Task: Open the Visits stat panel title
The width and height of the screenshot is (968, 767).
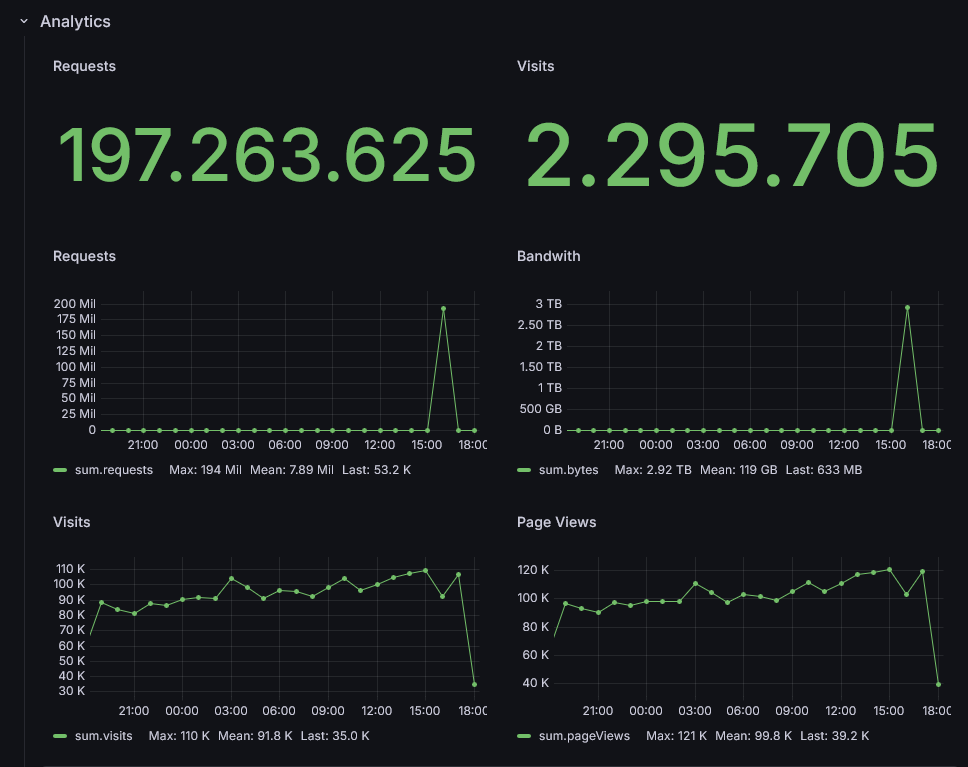Action: (536, 66)
